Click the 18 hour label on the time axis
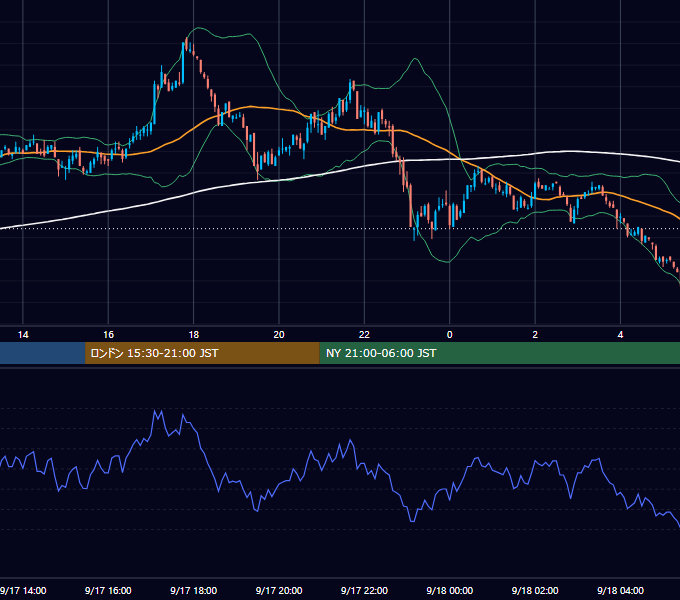The image size is (680, 600). coord(194,335)
